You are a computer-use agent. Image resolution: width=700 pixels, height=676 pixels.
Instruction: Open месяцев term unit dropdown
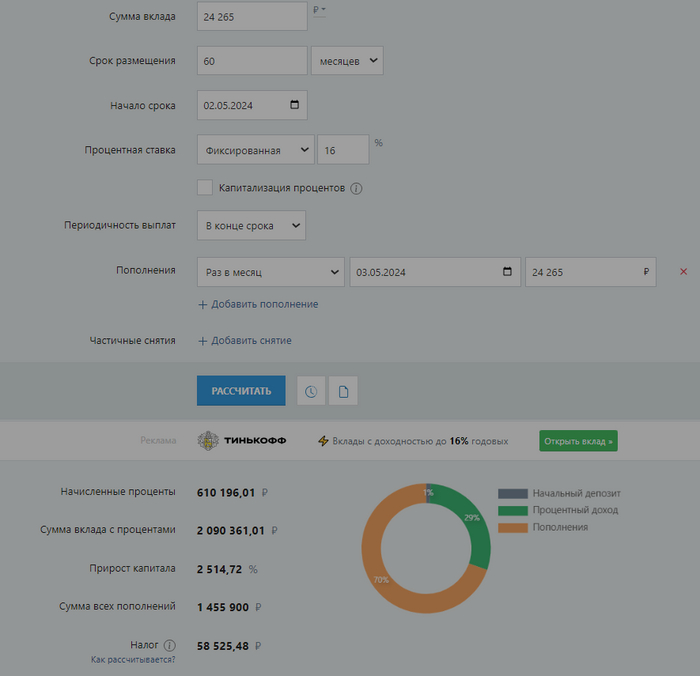[x=347, y=61]
